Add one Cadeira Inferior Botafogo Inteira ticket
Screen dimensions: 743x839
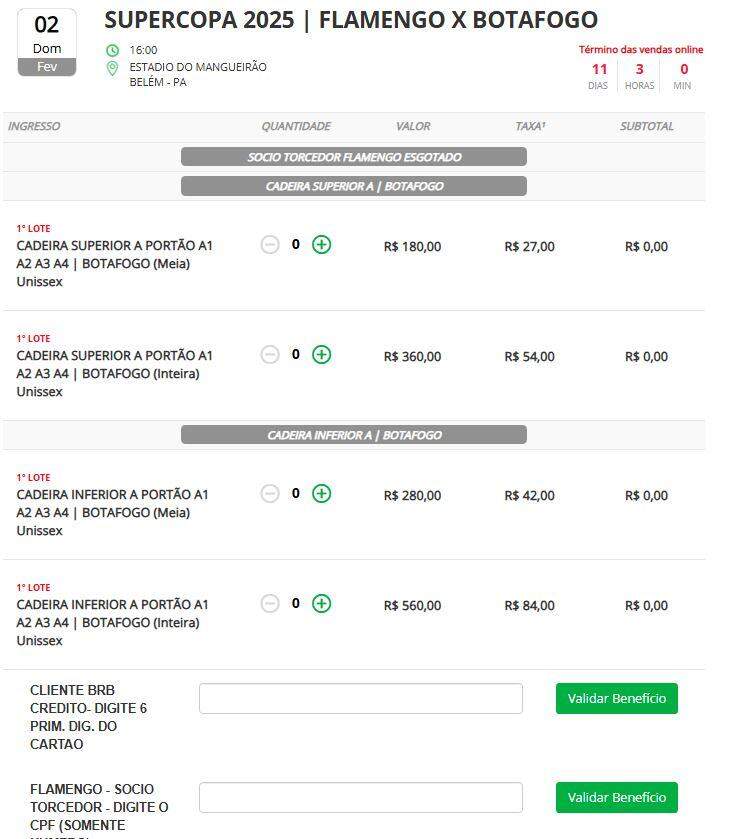coord(321,604)
